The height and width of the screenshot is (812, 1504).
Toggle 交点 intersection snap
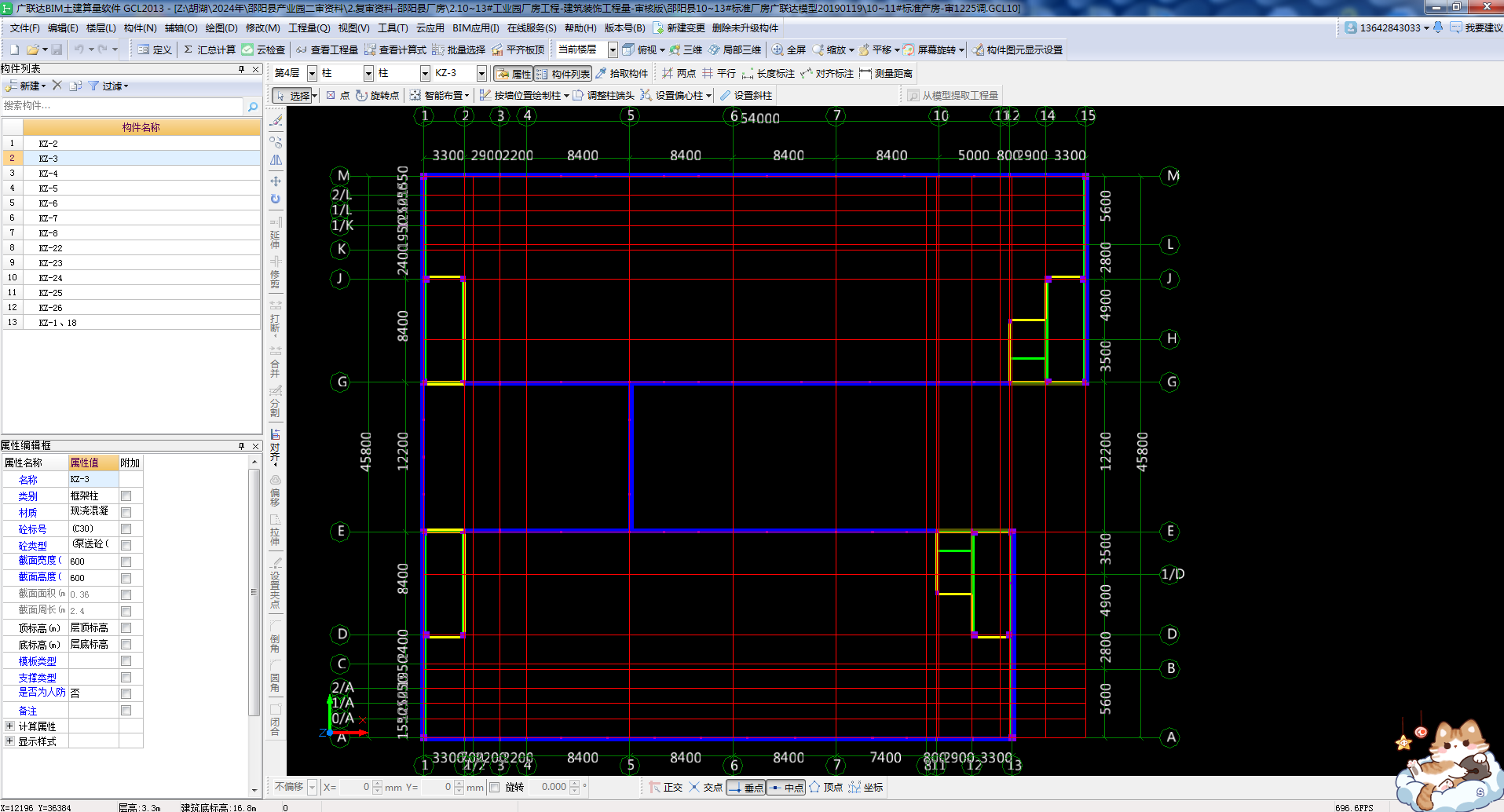pos(705,787)
